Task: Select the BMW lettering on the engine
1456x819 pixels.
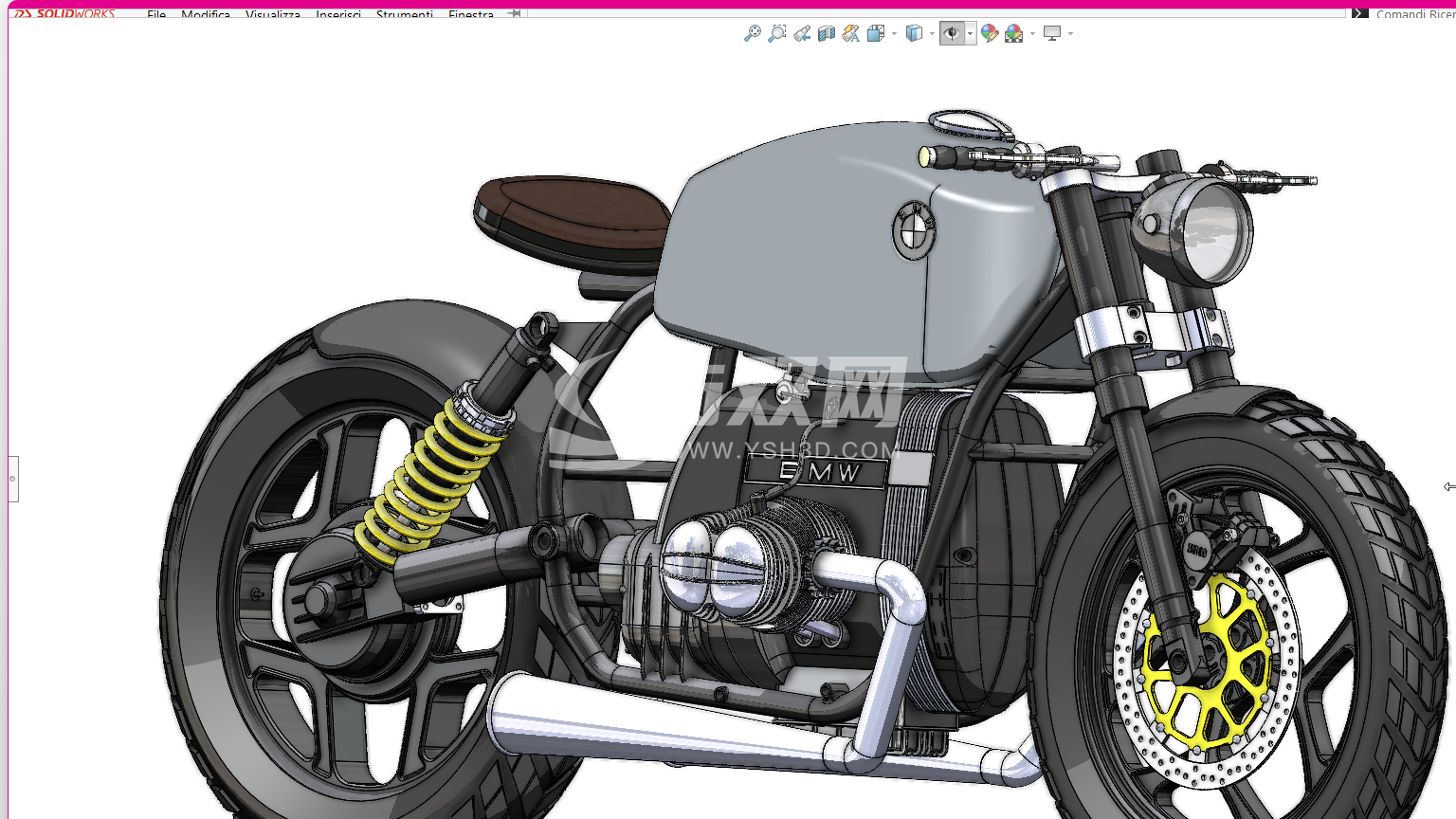Action: pyautogui.click(x=819, y=471)
